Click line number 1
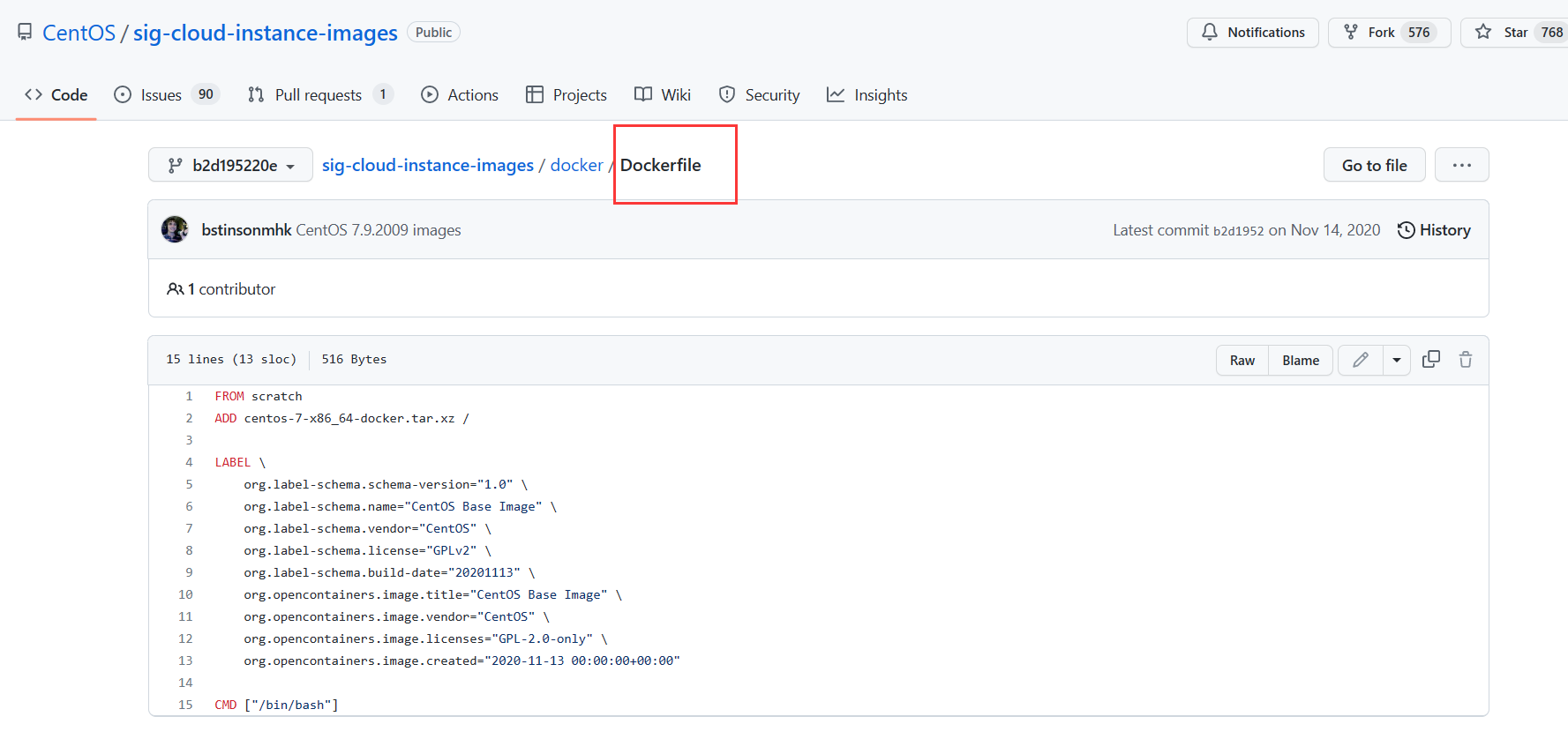This screenshot has height=739, width=1568. 189,396
